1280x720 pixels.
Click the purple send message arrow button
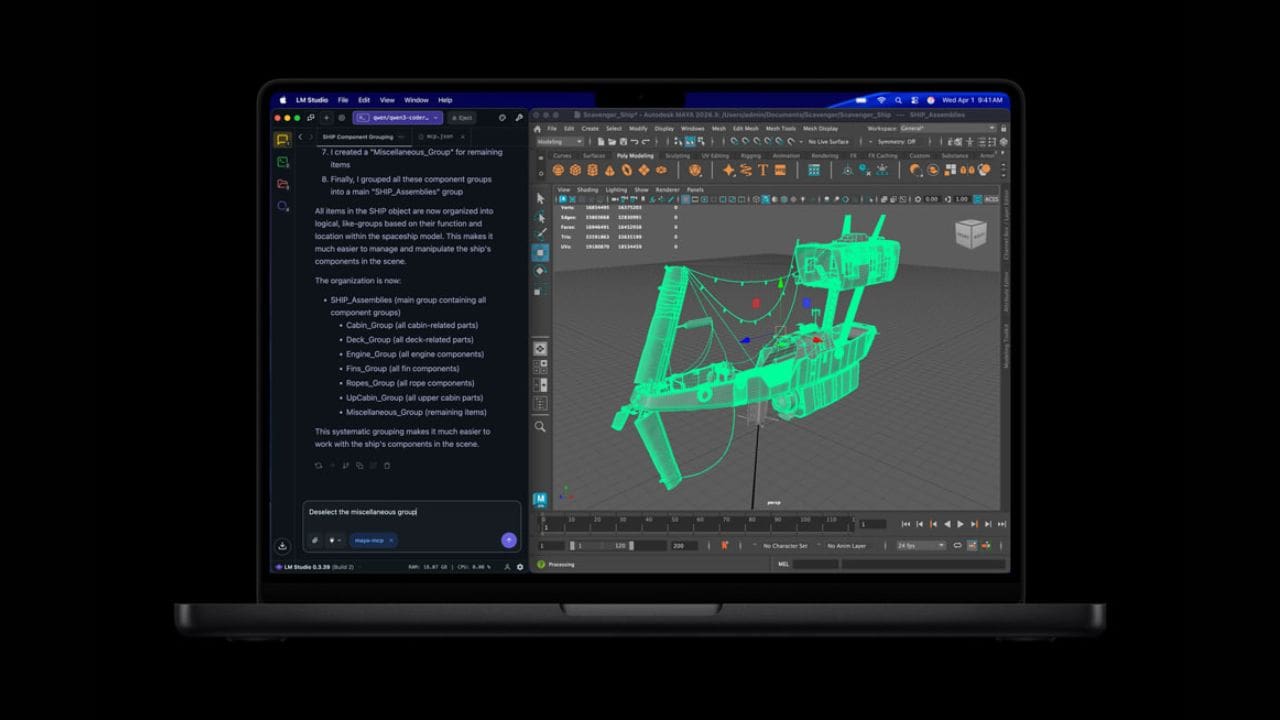coord(508,540)
